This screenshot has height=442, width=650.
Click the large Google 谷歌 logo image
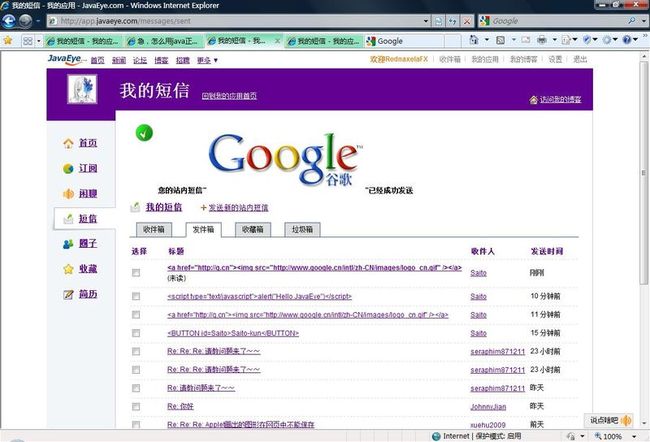(285, 159)
